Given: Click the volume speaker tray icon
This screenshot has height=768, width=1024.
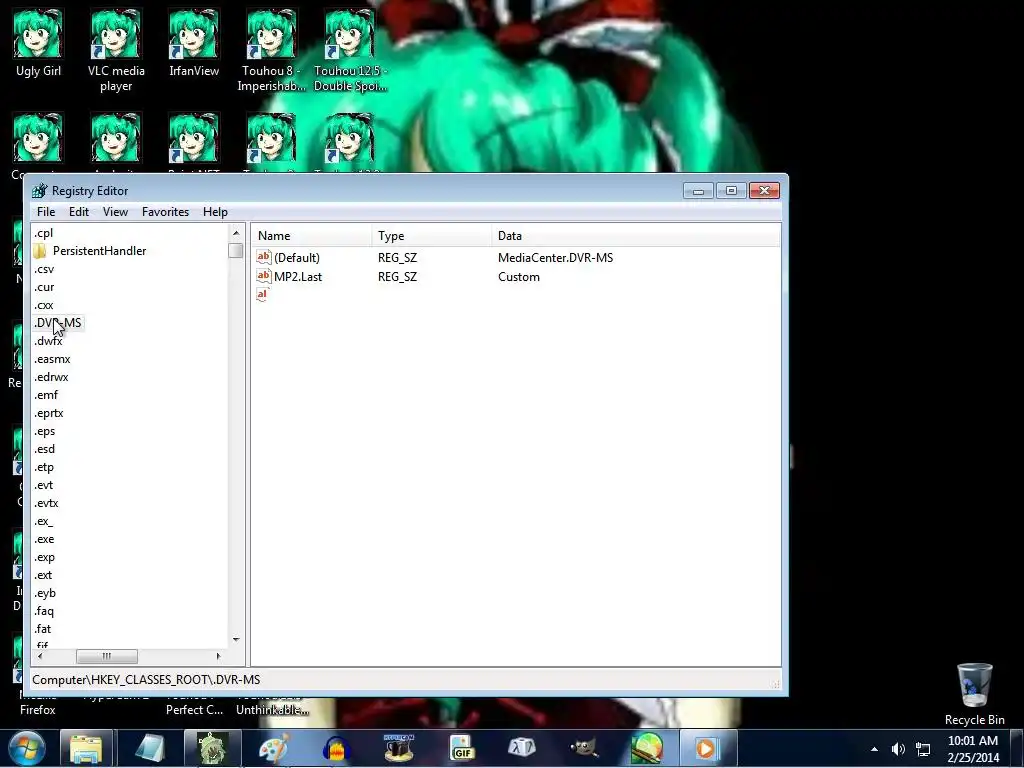Looking at the screenshot, I should 898,749.
